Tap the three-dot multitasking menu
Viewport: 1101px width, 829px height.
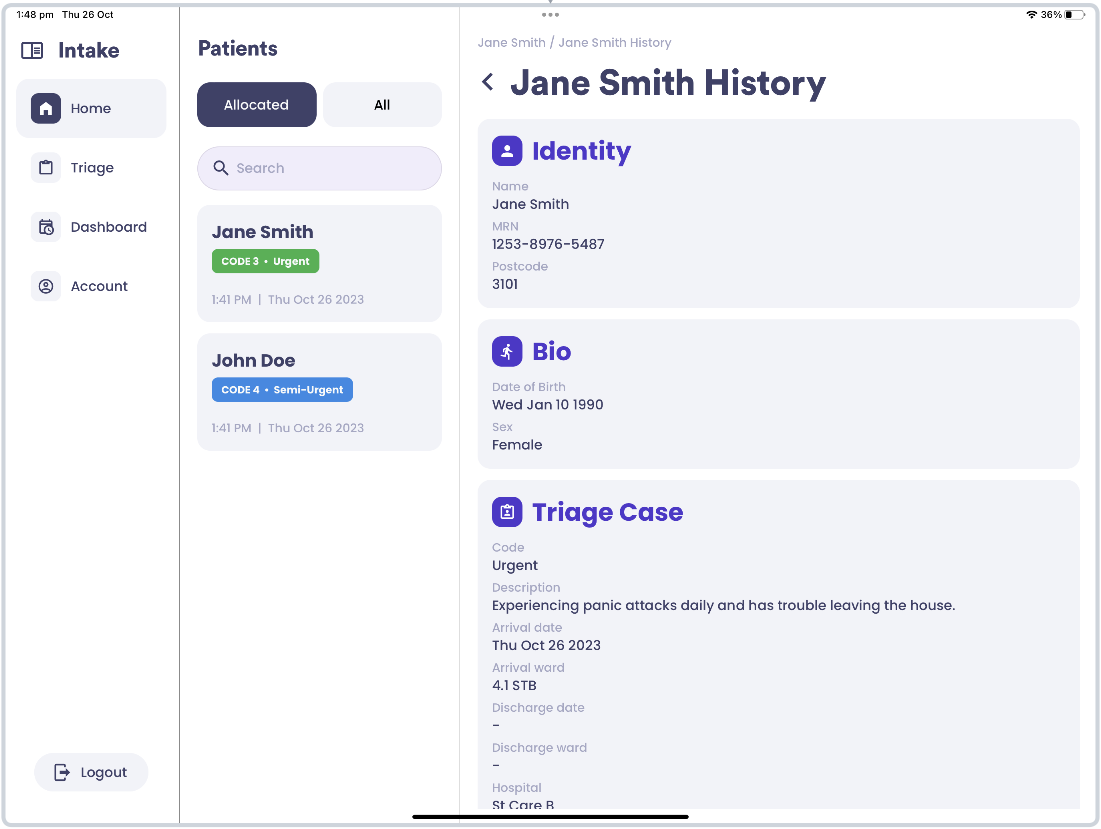[550, 15]
